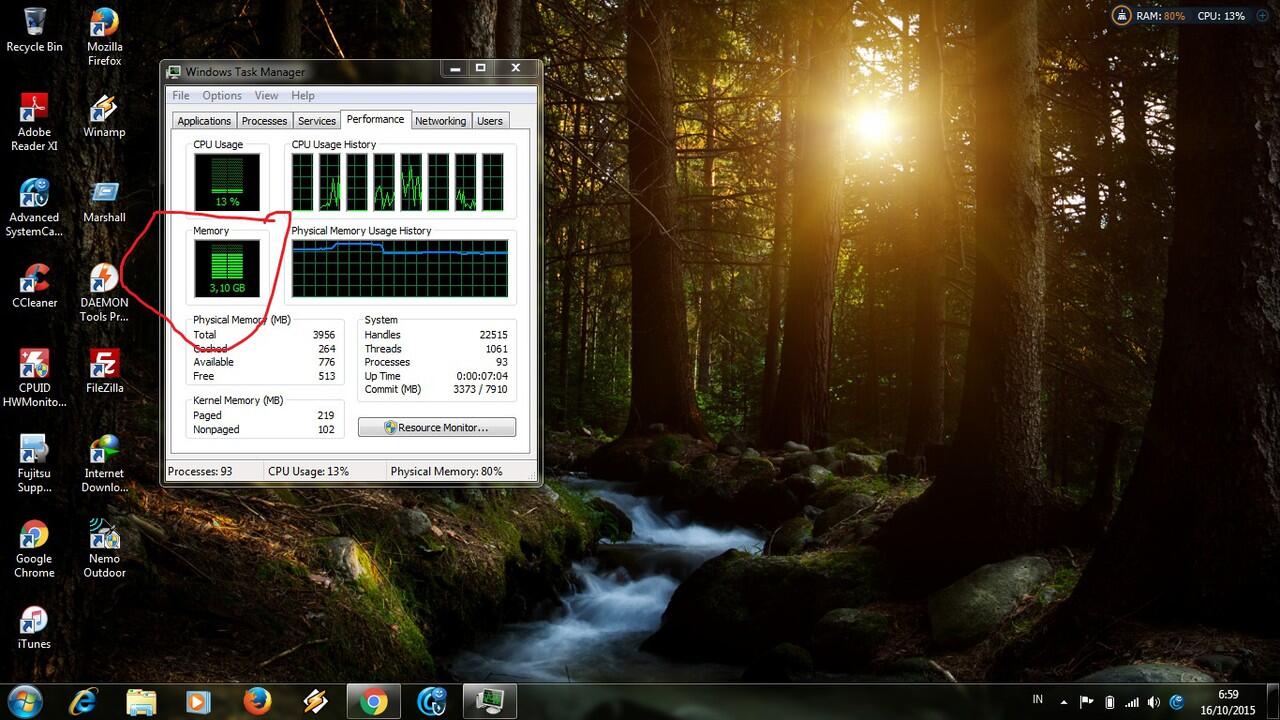Launch Mozilla Firefox from the desktop

tap(104, 37)
